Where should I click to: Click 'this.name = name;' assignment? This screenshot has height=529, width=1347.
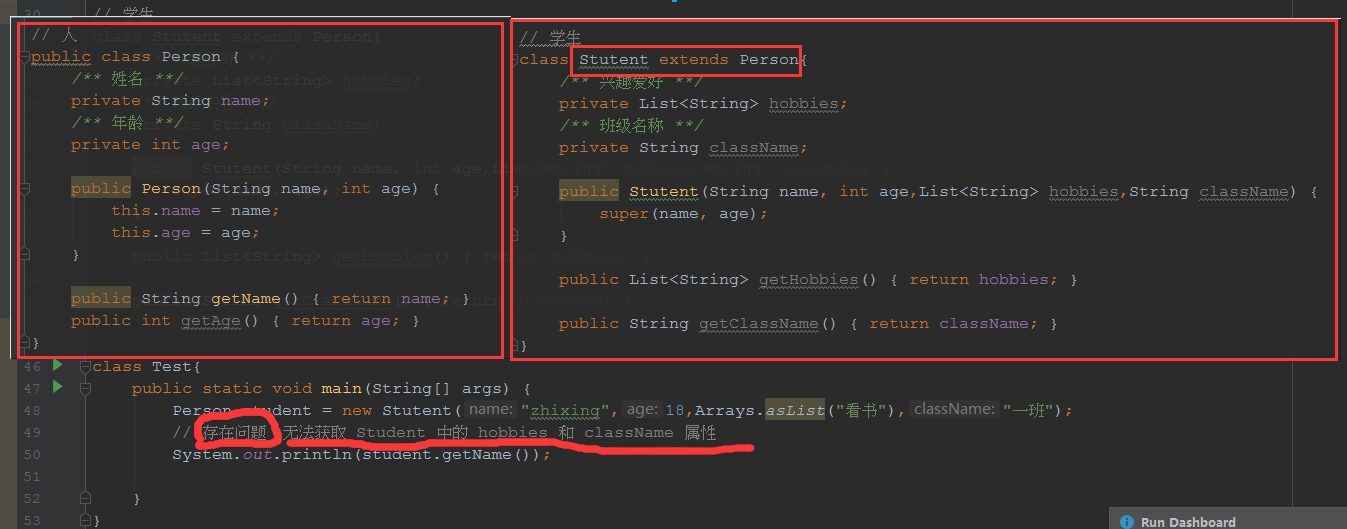point(196,210)
